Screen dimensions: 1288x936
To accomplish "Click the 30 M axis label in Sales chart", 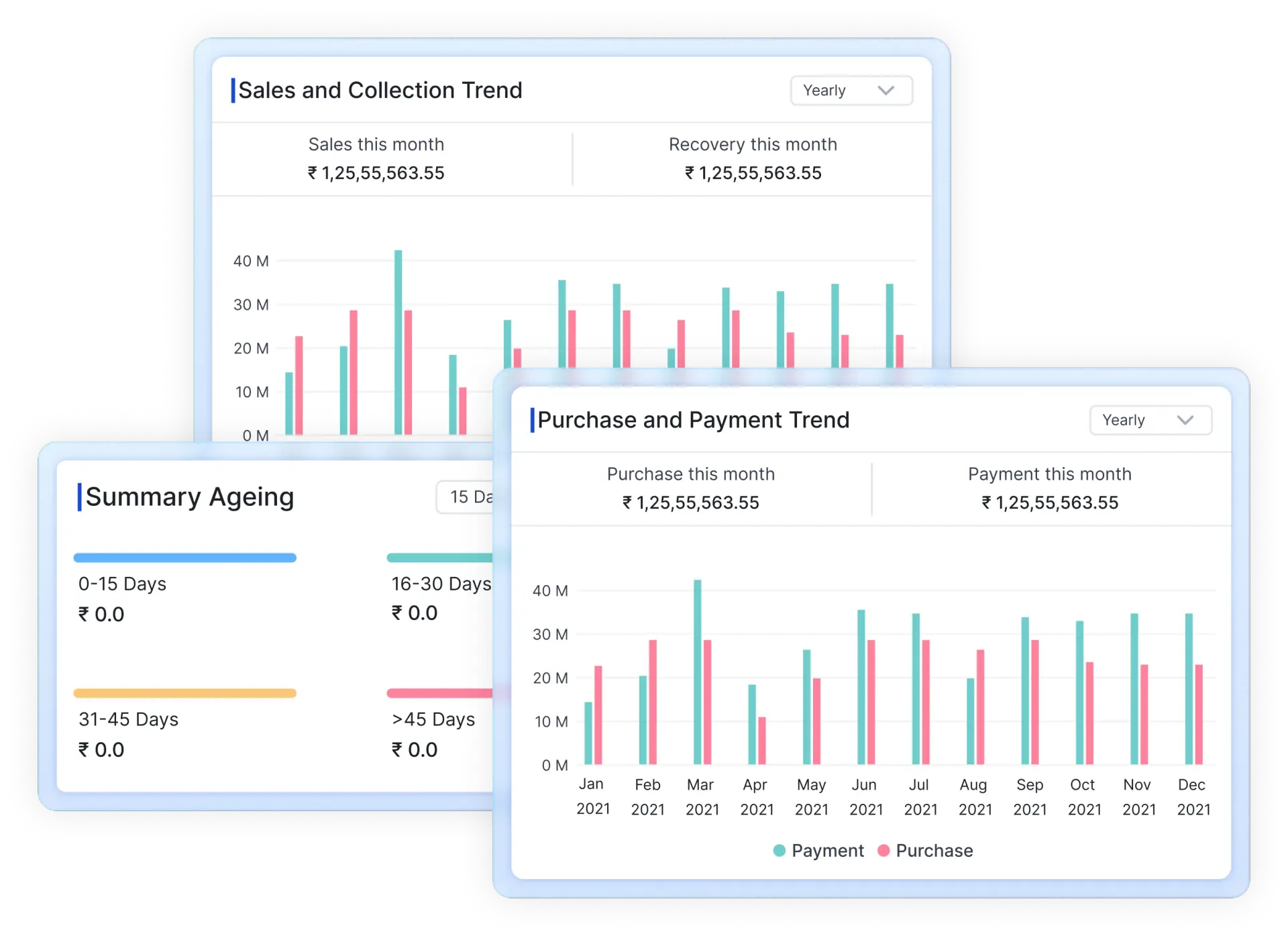I will (x=251, y=305).
